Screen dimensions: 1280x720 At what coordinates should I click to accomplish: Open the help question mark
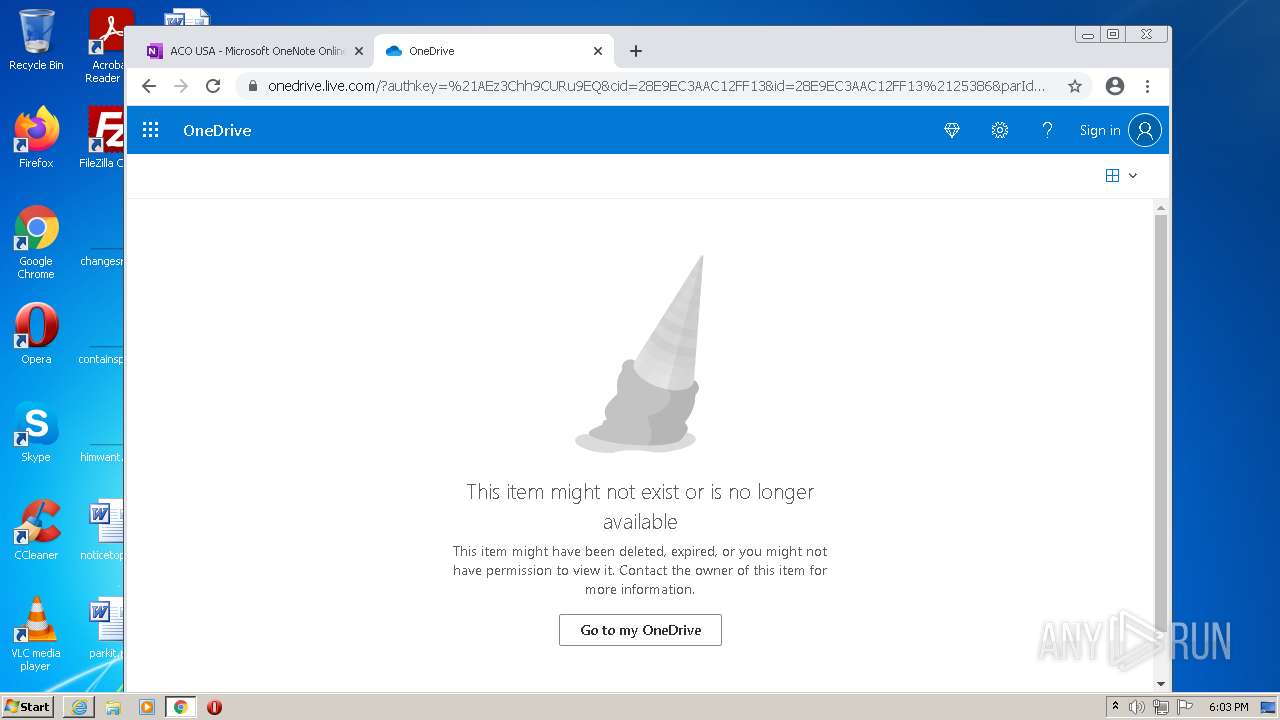(x=1047, y=130)
